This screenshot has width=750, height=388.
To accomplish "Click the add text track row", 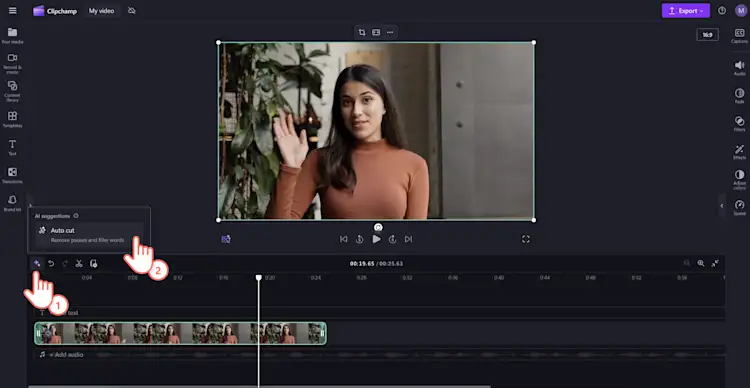I will pyautogui.click(x=379, y=313).
